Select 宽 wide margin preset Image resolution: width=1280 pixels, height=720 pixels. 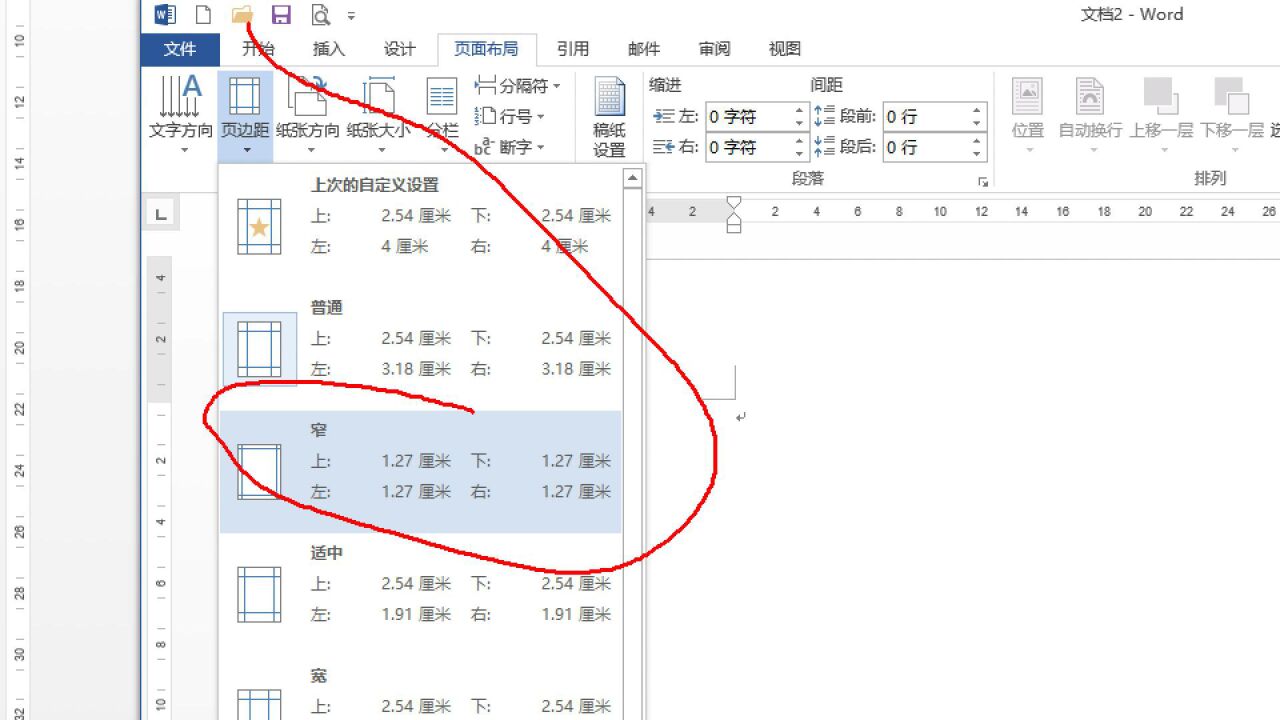(x=421, y=690)
